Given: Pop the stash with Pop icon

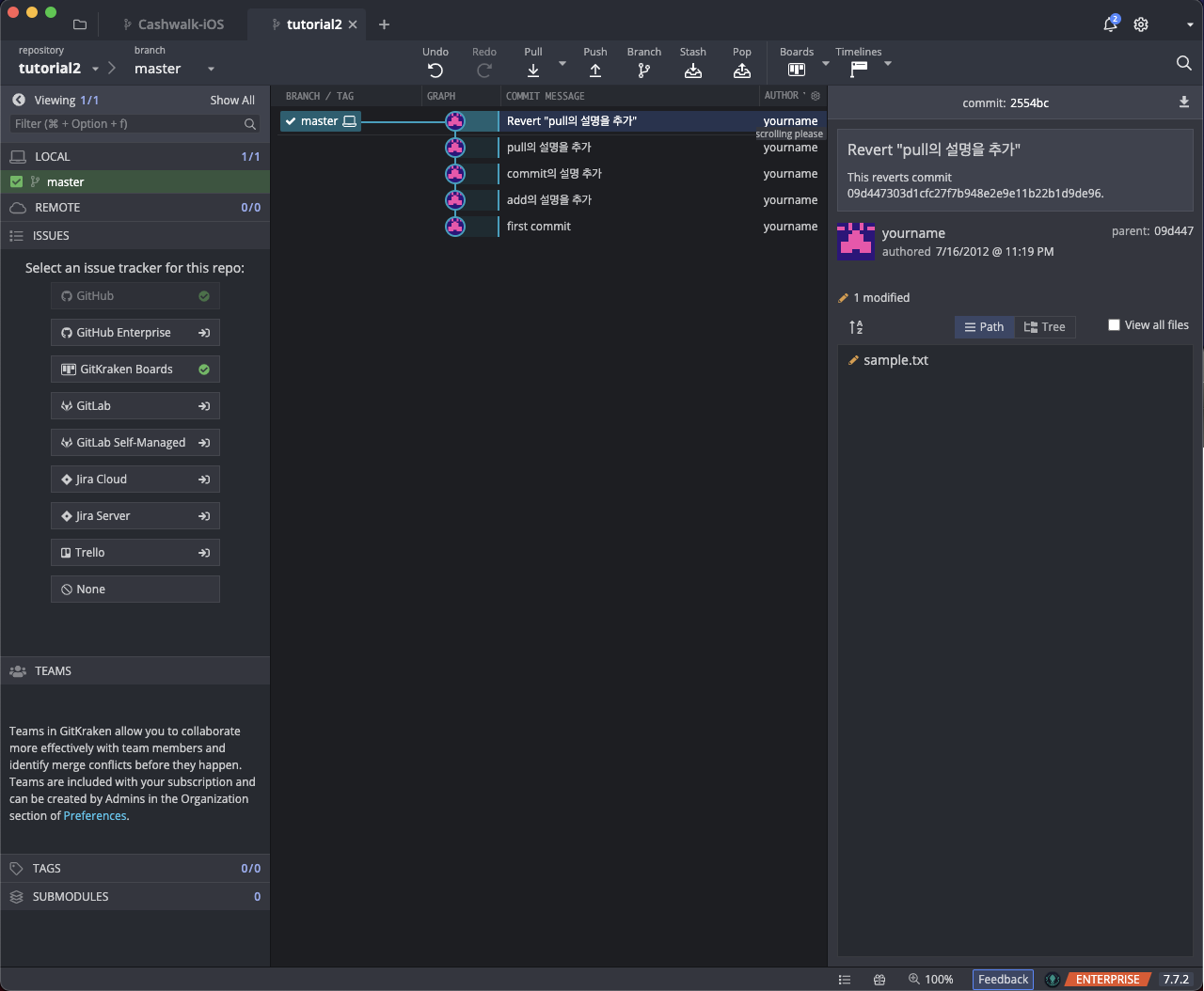Looking at the screenshot, I should 741,71.
